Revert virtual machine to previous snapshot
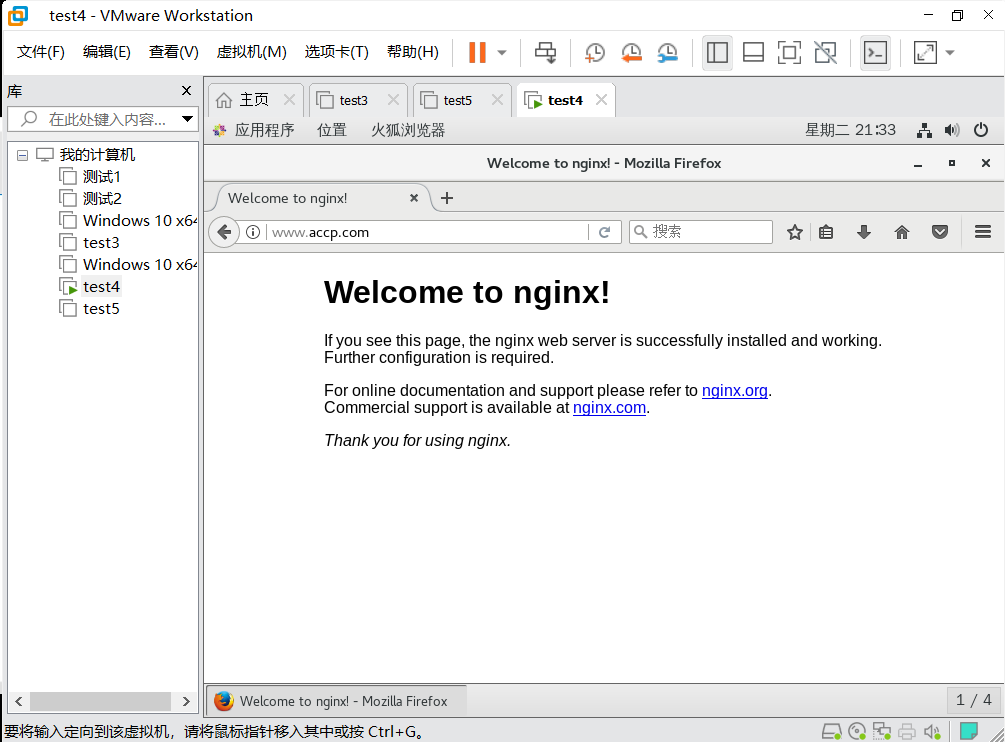 pyautogui.click(x=631, y=53)
